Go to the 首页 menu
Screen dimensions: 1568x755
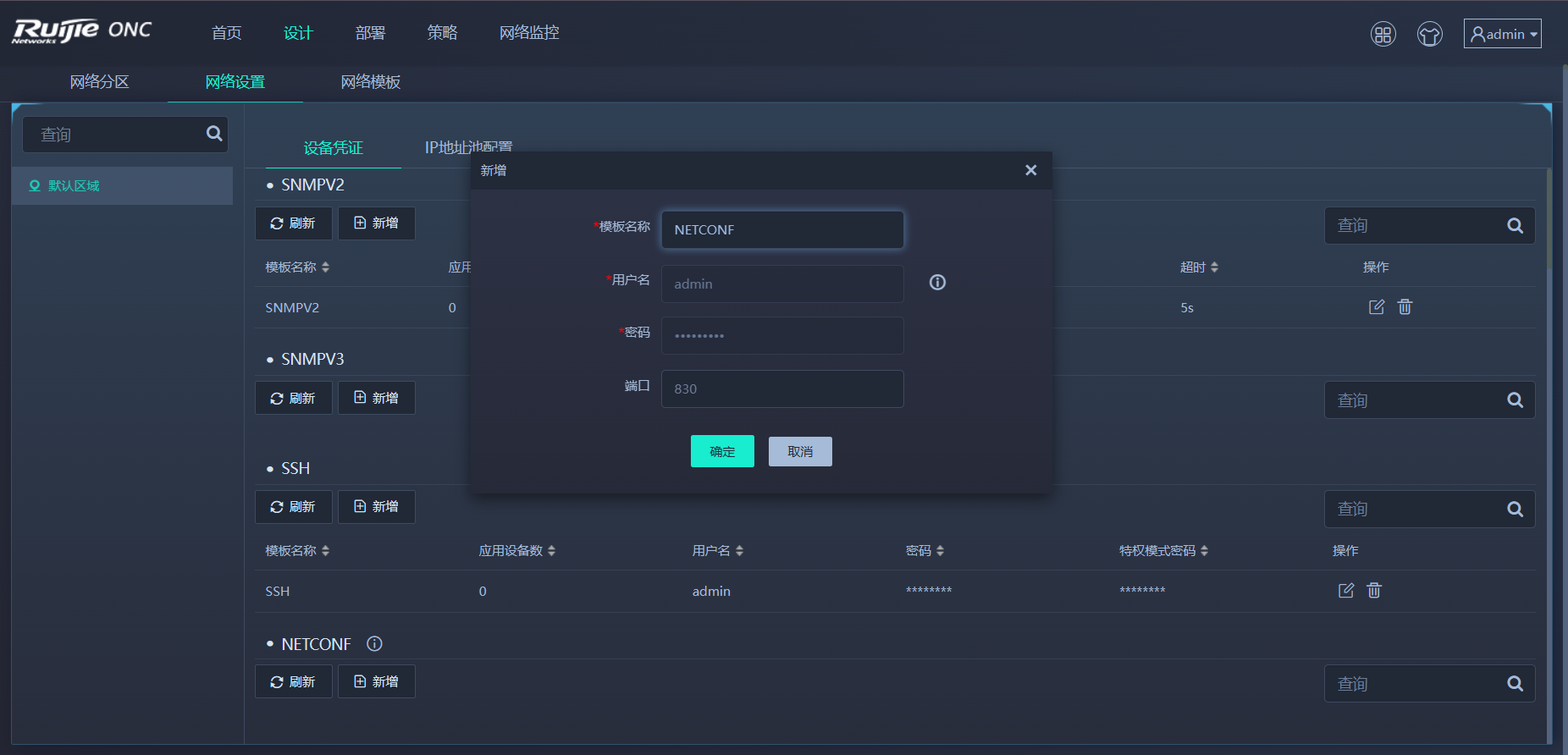pos(226,33)
